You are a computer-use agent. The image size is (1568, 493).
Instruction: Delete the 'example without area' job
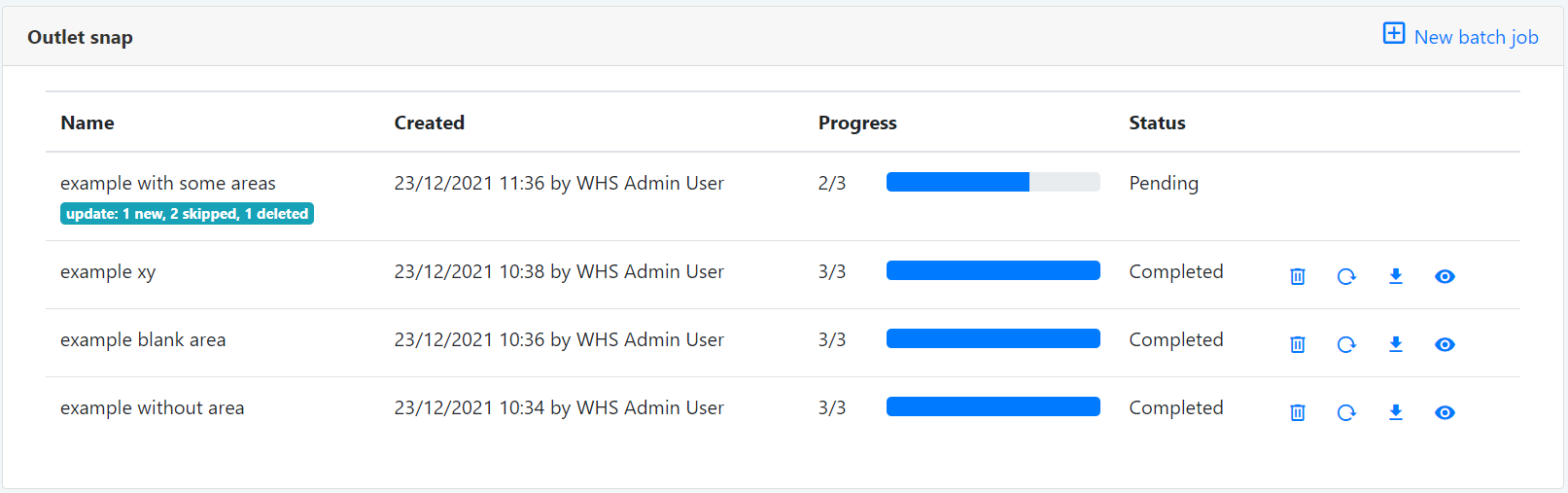[1298, 412]
